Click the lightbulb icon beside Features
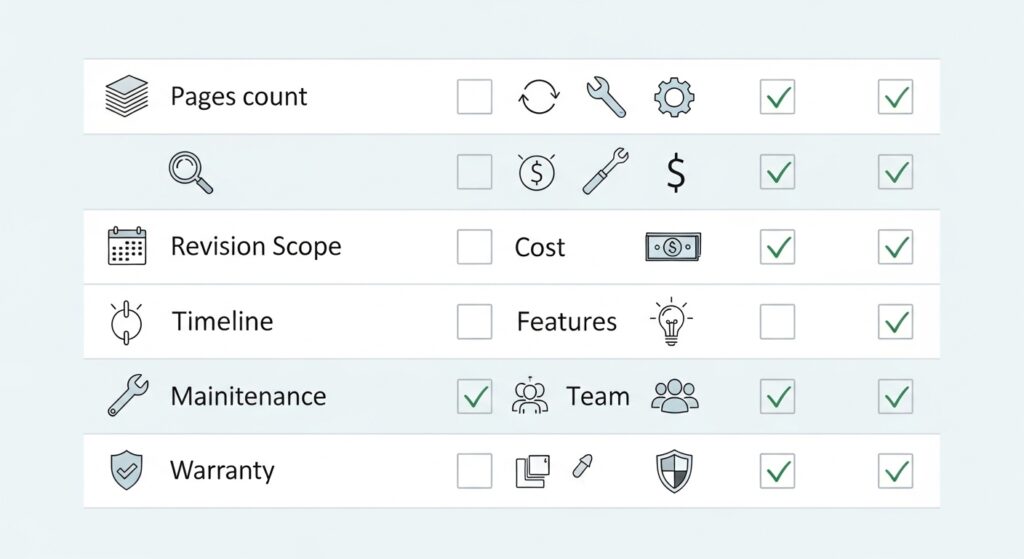 click(x=671, y=321)
